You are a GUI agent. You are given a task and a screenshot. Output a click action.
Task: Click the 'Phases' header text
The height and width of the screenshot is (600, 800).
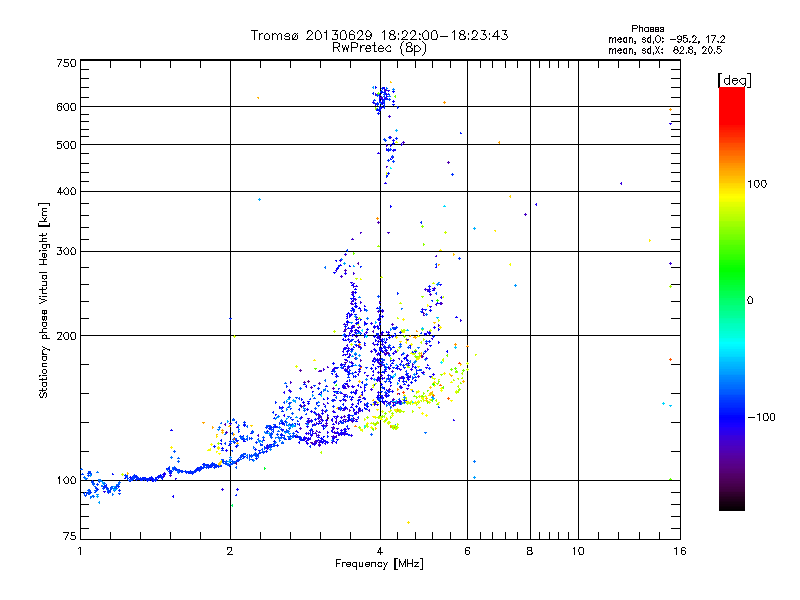647,29
